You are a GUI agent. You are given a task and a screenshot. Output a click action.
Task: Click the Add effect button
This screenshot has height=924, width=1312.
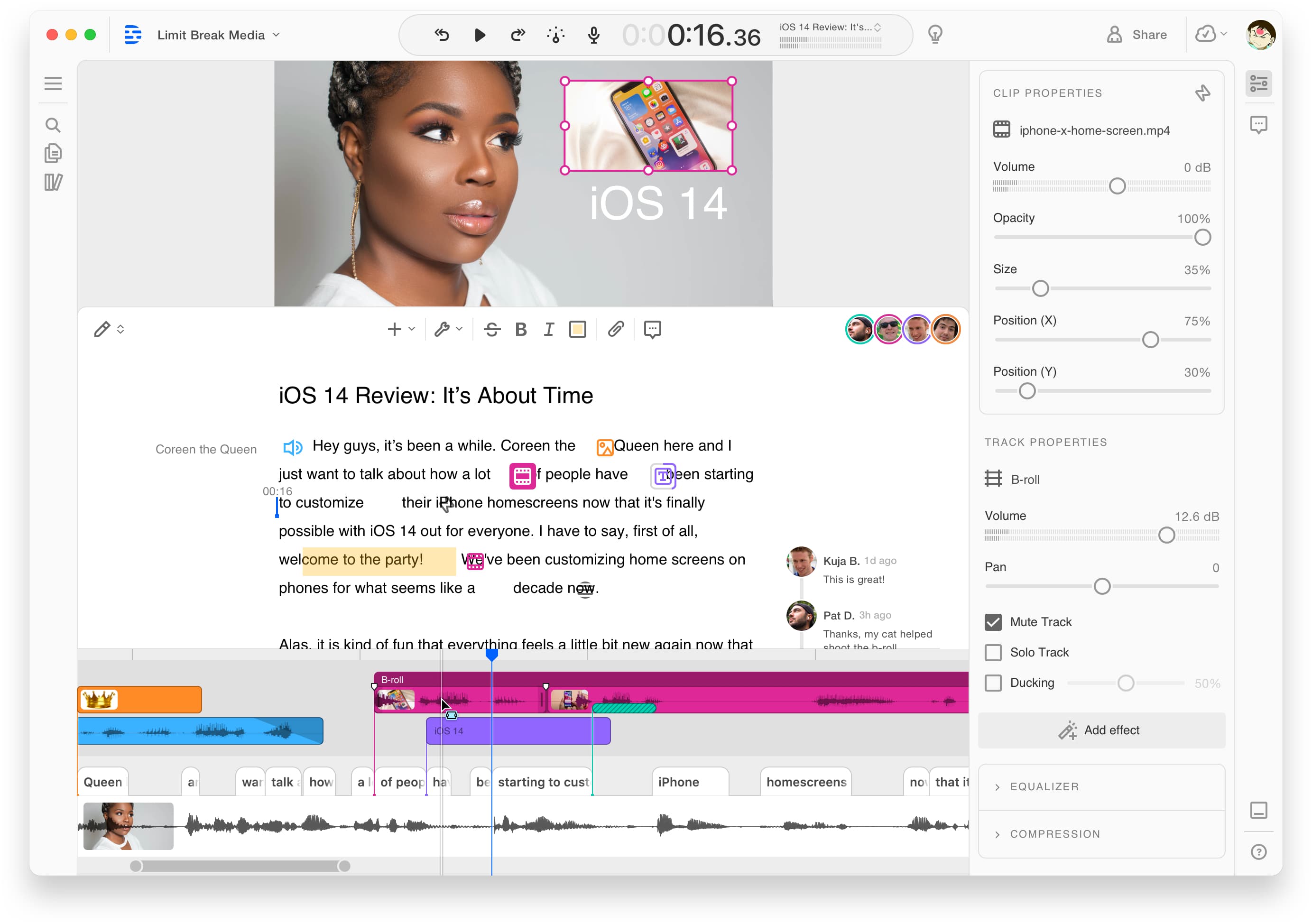tap(1100, 730)
